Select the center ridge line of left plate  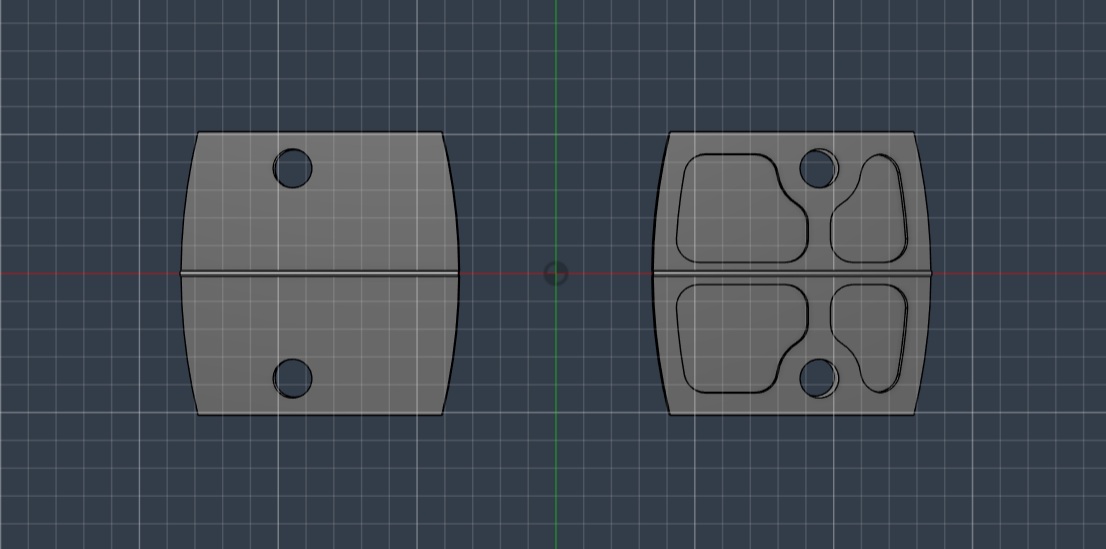[x=320, y=274]
